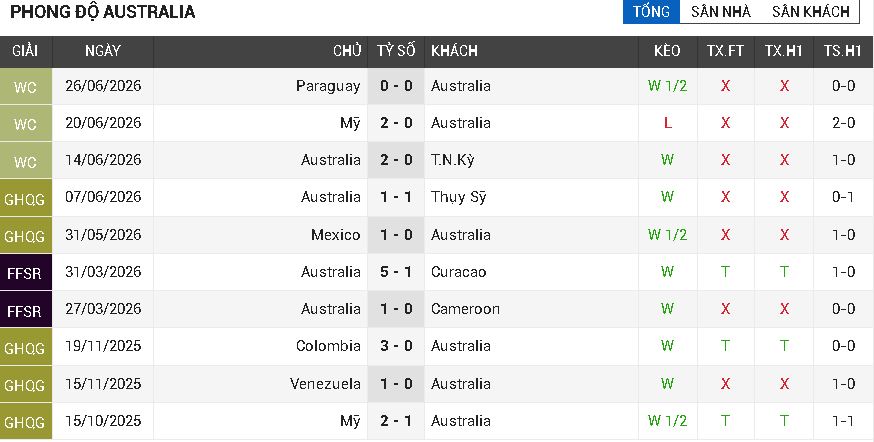This screenshot has width=874, height=442.
Task: Open the SÂN NHÀ tab
Action: click(721, 12)
